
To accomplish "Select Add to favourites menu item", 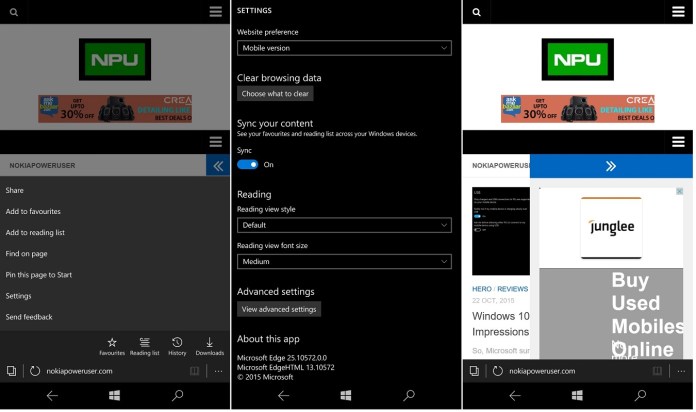I will pyautogui.click(x=33, y=211).
